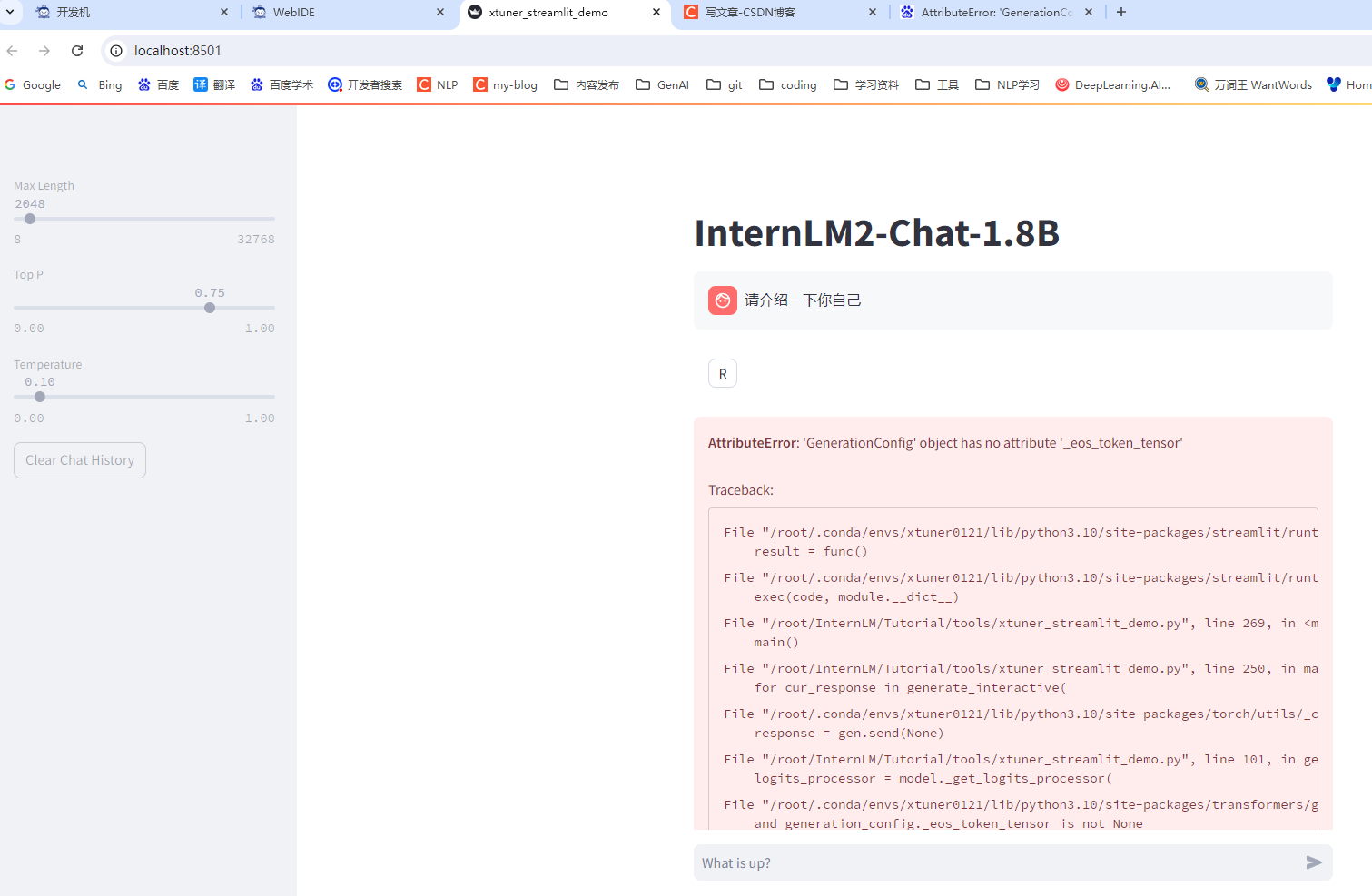Close the 开发机 tab
This screenshot has width=1372, height=896.
[x=224, y=12]
